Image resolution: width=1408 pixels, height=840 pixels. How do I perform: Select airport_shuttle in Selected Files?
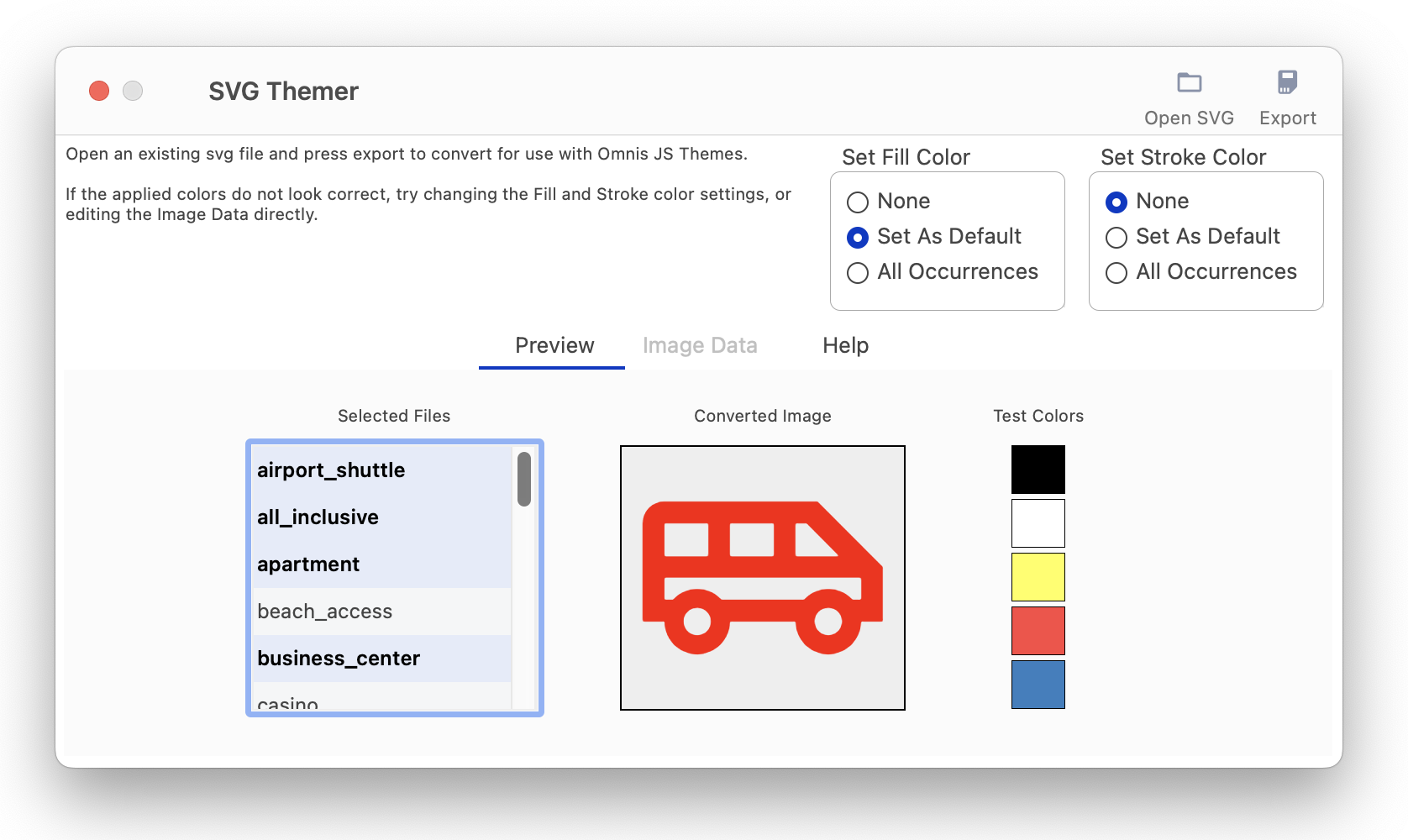point(381,470)
